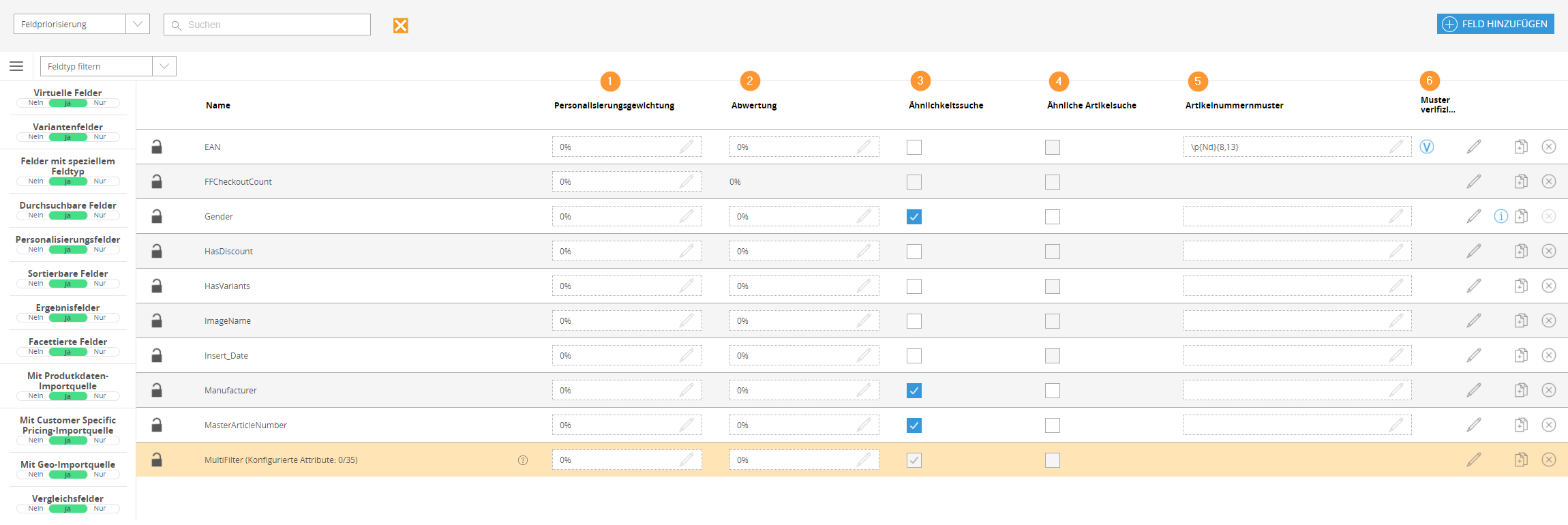Screen dimensions: 1568x525
Task: Open the help icon in the MultiFilter row
Action: pos(523,460)
